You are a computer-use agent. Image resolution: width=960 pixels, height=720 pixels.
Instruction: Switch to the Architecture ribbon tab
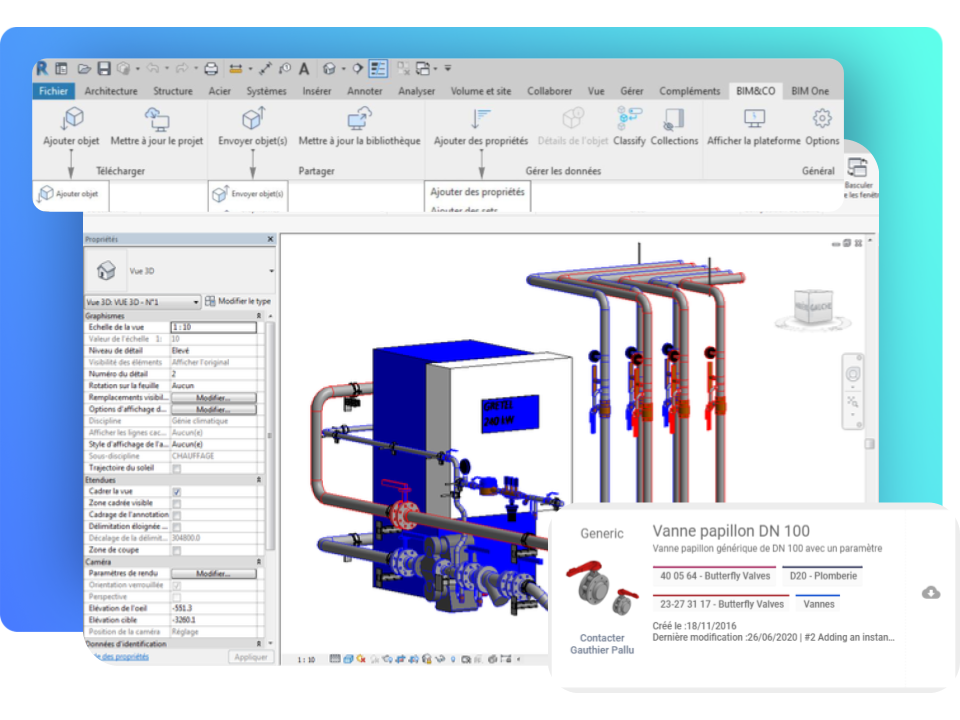point(111,91)
